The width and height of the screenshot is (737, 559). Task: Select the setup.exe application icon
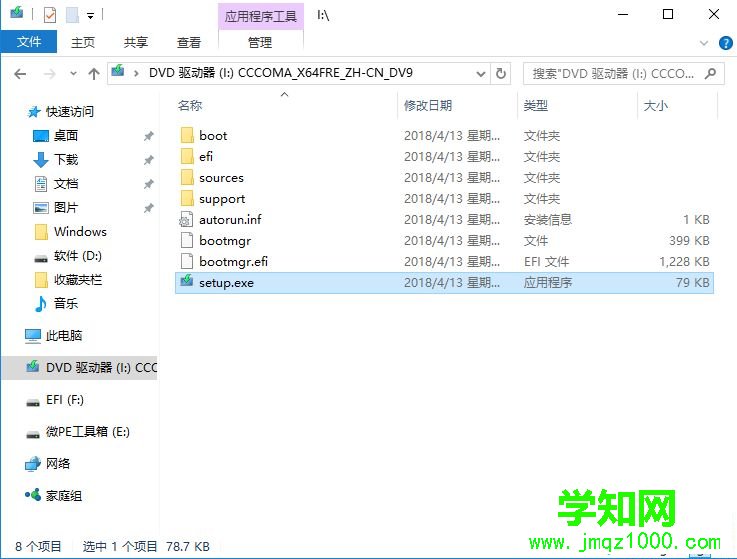click(187, 282)
